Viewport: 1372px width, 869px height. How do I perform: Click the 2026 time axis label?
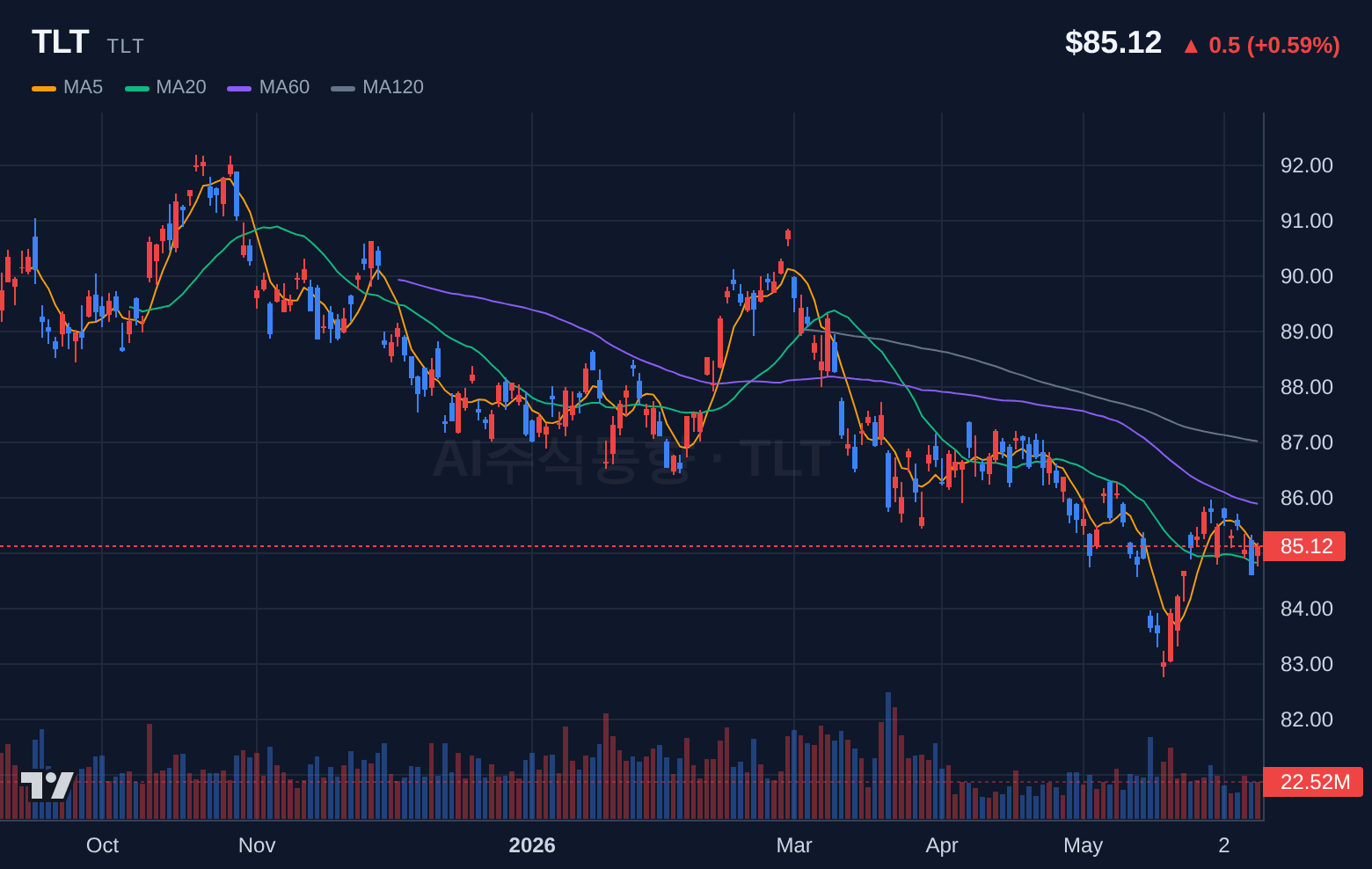tap(532, 845)
